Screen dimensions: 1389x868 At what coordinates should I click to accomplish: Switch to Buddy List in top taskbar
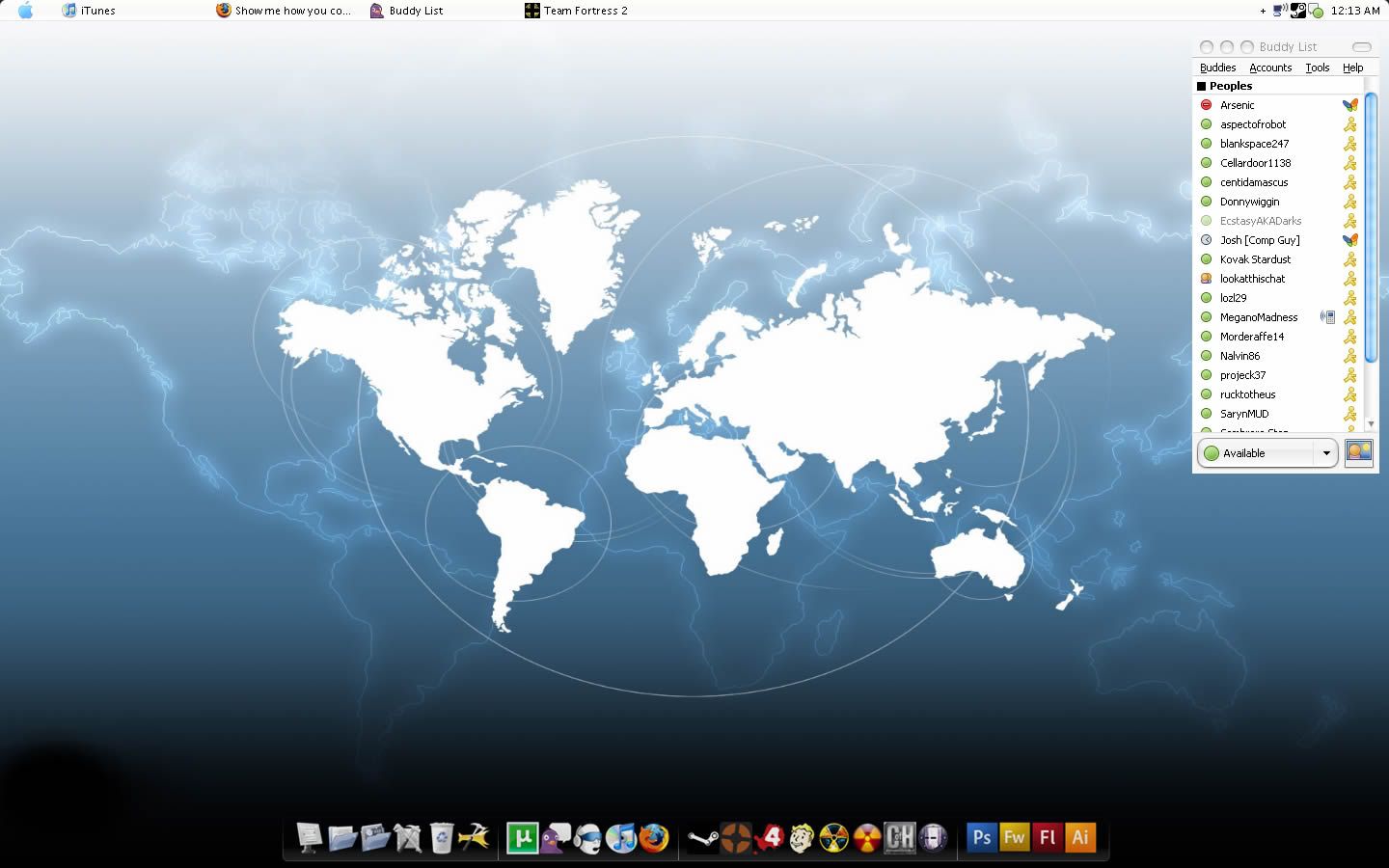[407, 11]
